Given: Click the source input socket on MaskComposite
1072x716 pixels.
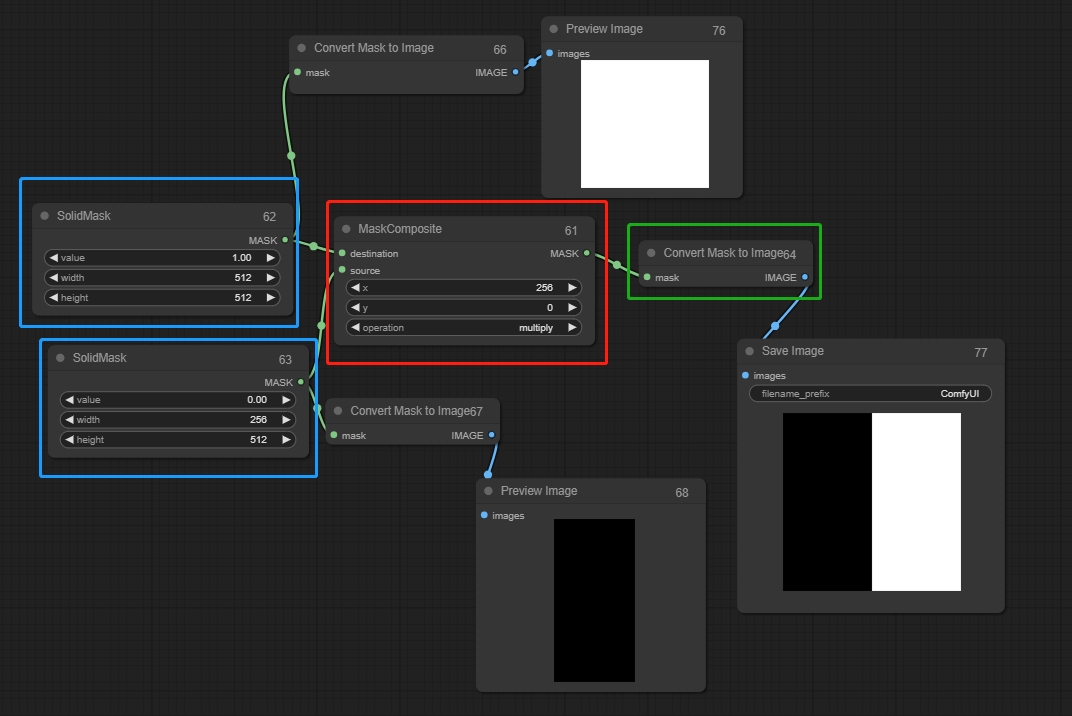Looking at the screenshot, I should coord(342,270).
